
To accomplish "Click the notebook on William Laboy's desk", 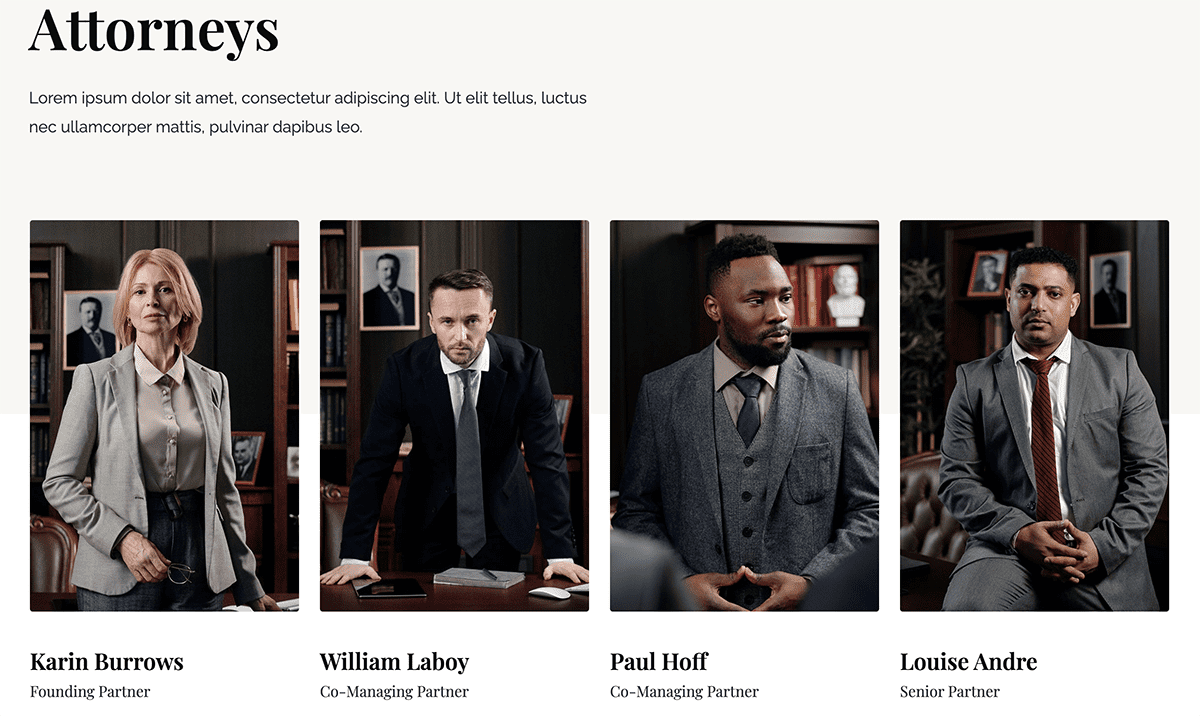I will (x=479, y=578).
